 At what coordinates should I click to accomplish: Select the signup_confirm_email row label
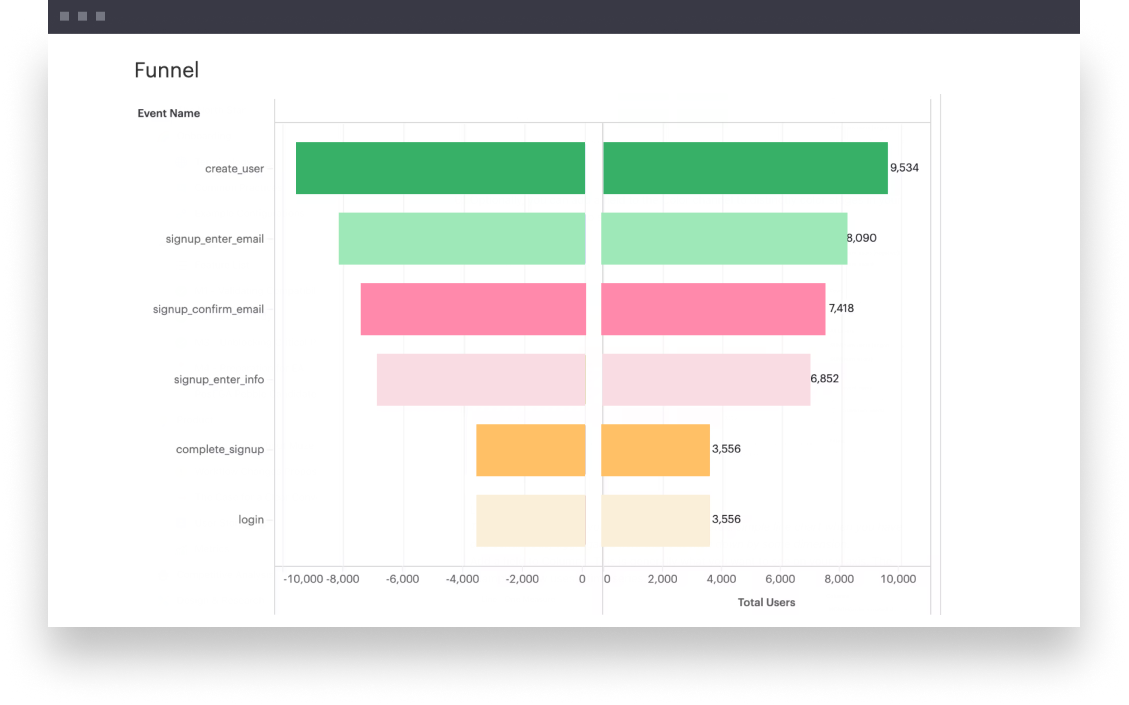coord(208,310)
